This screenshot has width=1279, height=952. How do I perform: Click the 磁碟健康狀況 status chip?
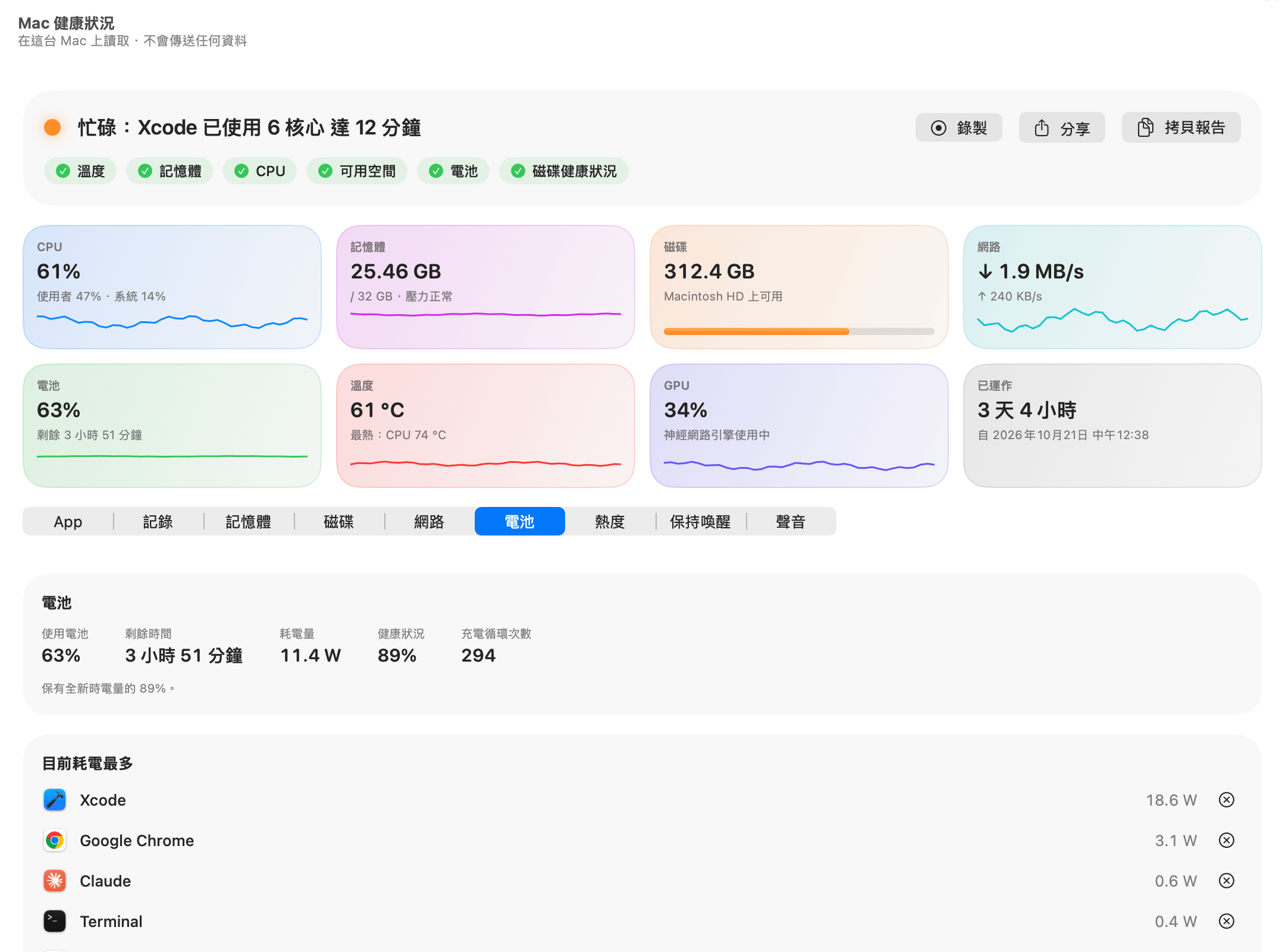click(564, 171)
